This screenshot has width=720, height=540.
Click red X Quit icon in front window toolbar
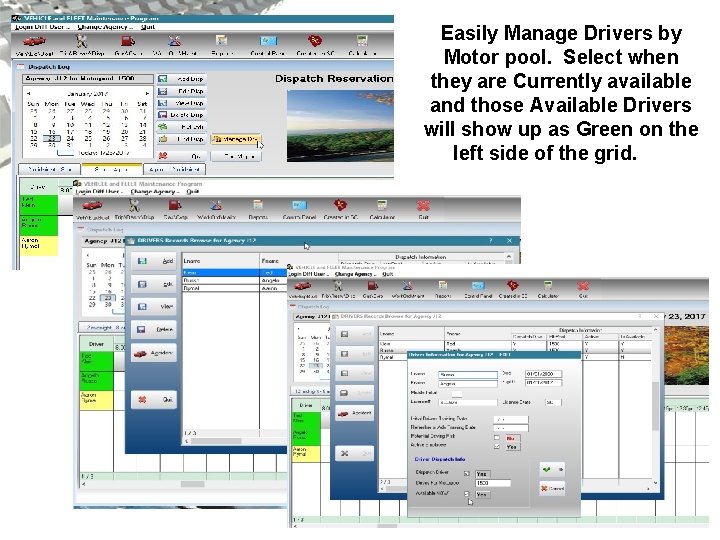583,287
